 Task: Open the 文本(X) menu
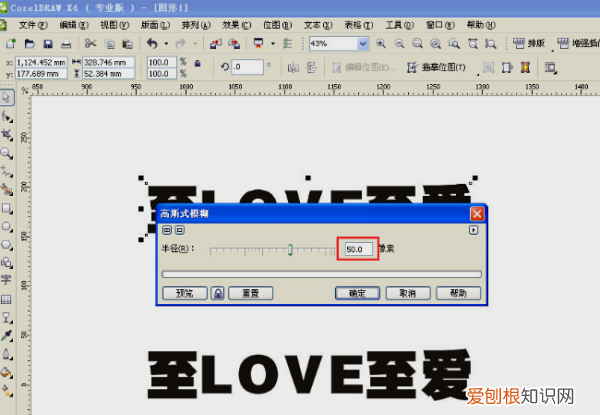click(x=318, y=25)
